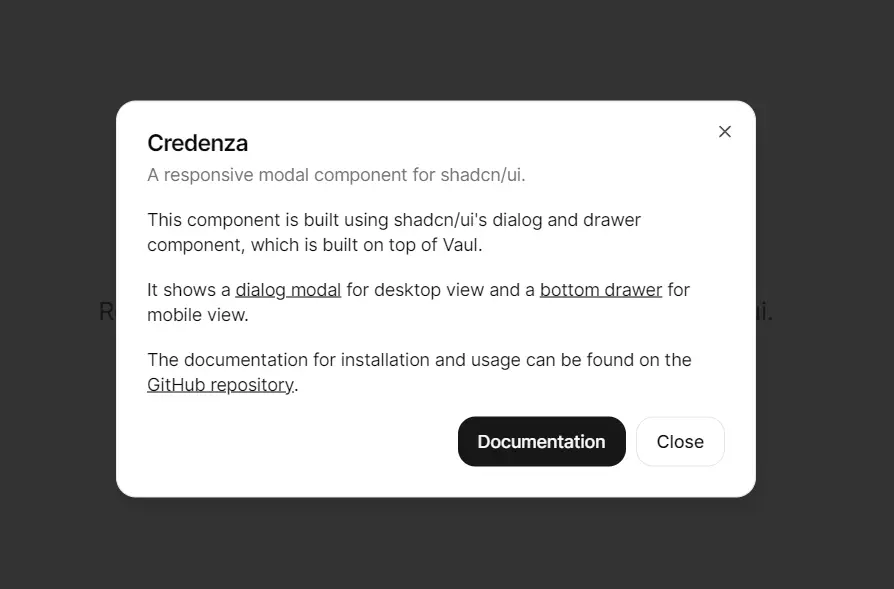894x589 pixels.
Task: Click the dark overlay above the dialog
Action: (x=446, y=50)
